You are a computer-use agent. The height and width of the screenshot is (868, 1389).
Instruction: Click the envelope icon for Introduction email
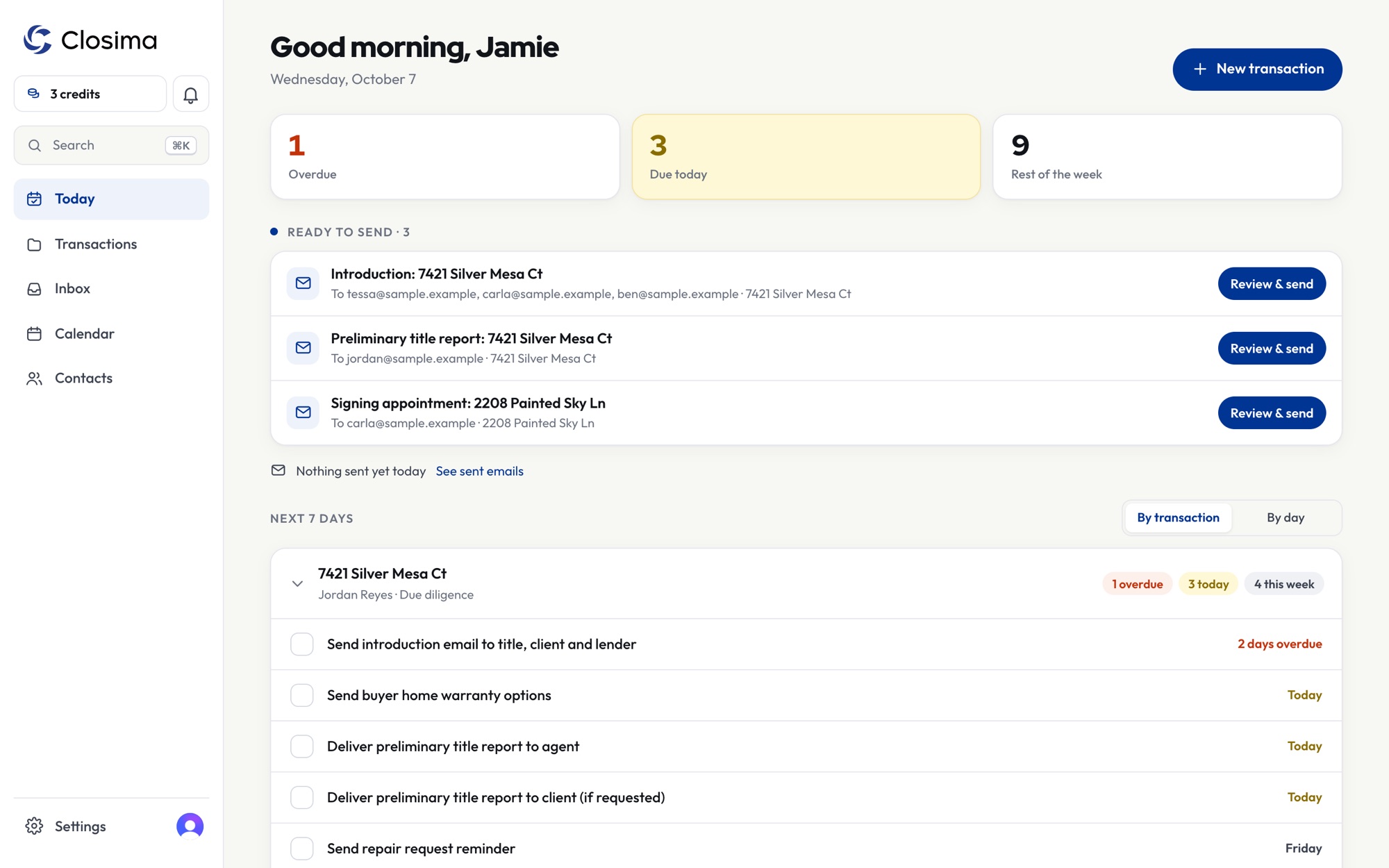point(303,283)
